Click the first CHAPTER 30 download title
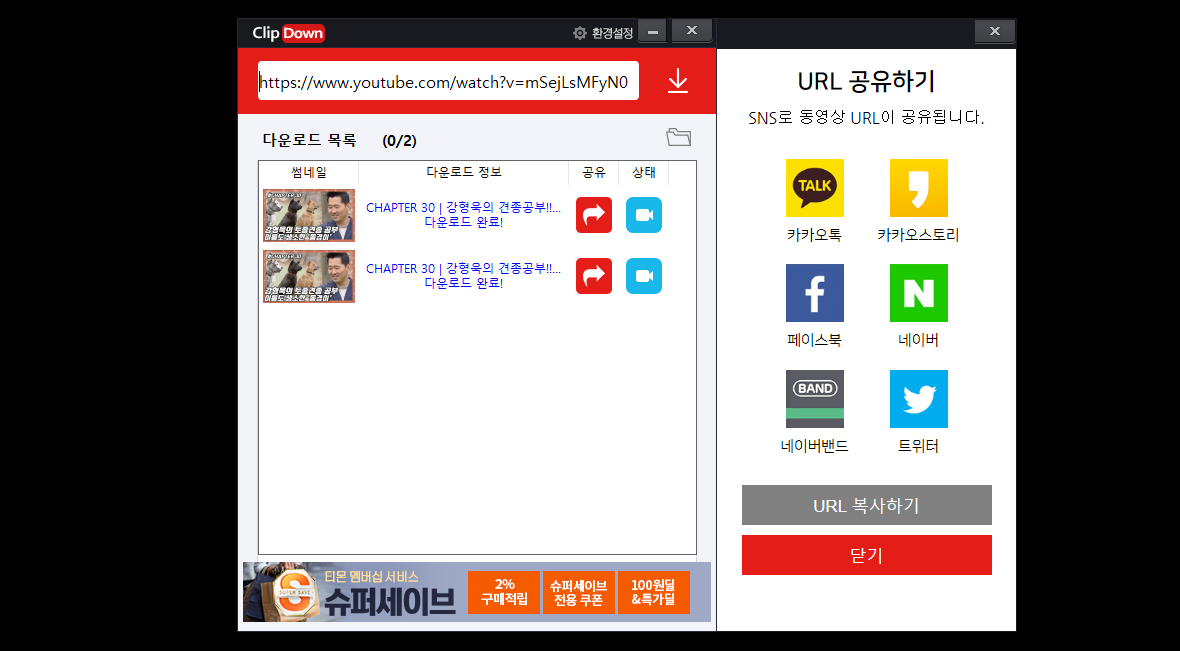Screen dimensions: 1180x651 (x=464, y=208)
